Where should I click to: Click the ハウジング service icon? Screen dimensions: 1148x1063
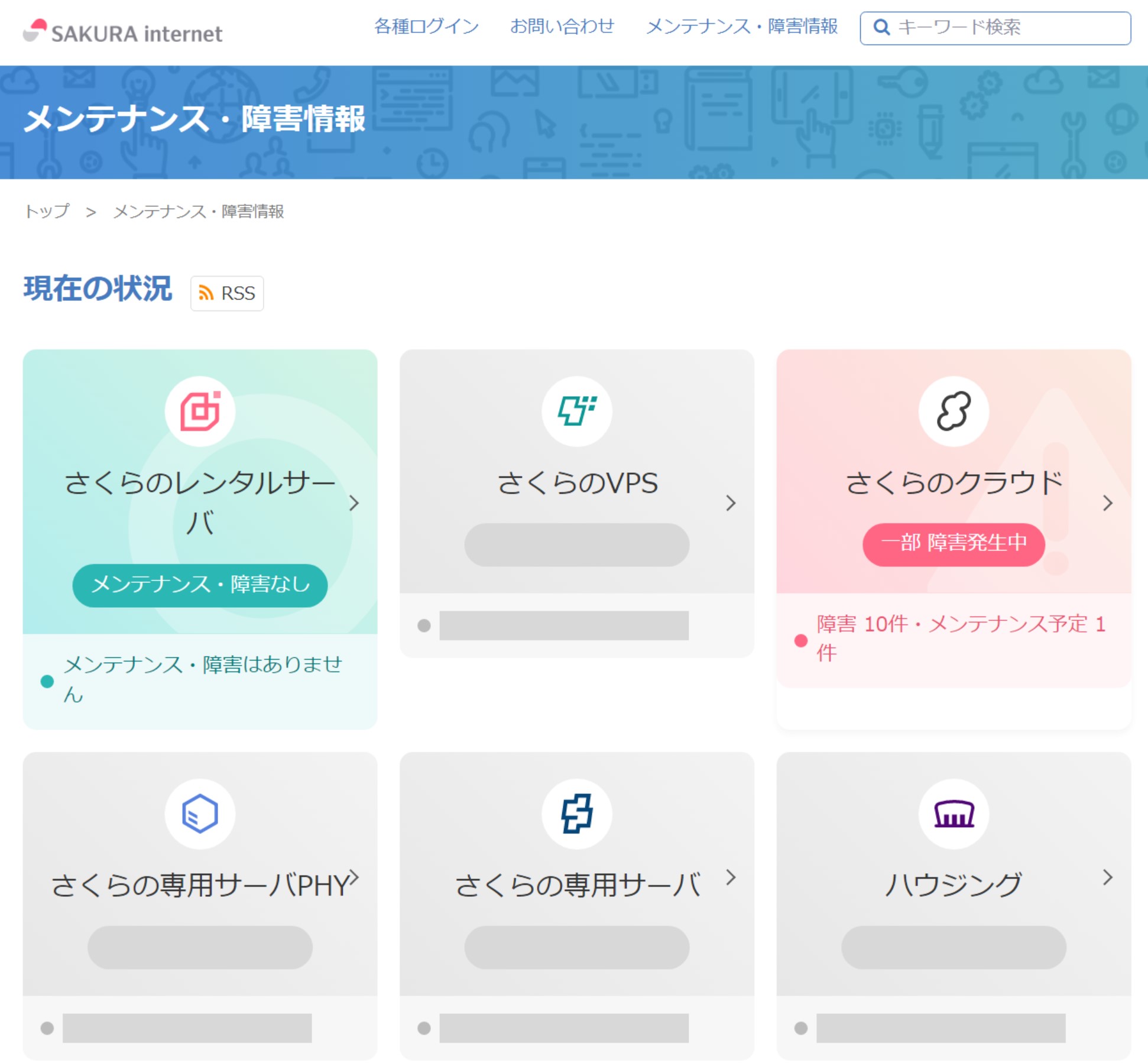click(954, 814)
